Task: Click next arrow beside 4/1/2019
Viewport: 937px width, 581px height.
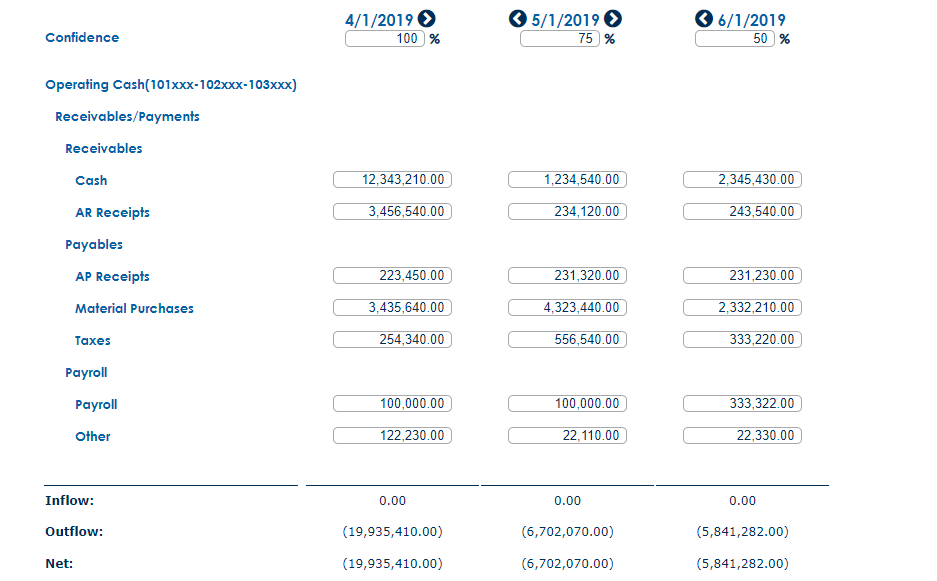Action: click(x=427, y=19)
